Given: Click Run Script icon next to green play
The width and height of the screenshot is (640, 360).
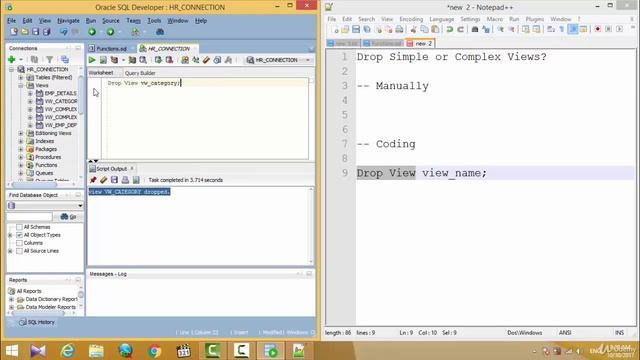Looking at the screenshot, I should (103, 60).
